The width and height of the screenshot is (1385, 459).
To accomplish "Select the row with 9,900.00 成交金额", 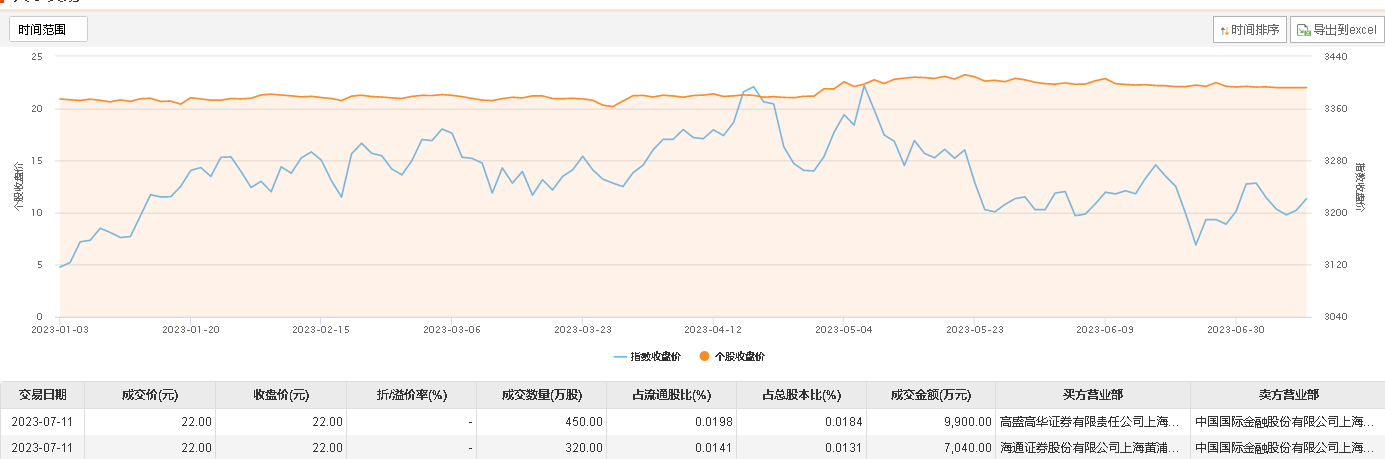I will click(692, 422).
